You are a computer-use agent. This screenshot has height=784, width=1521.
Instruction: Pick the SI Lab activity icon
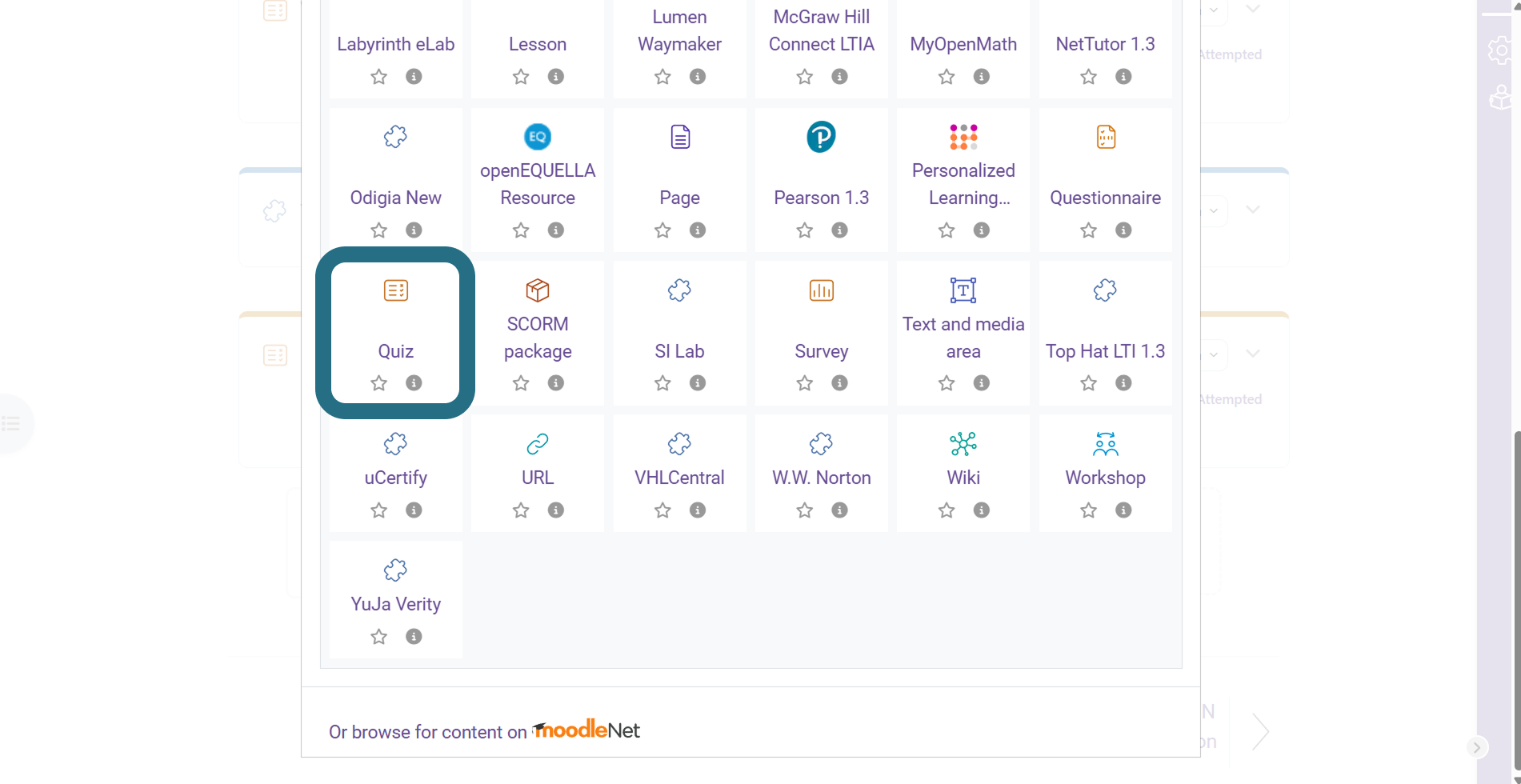(679, 290)
